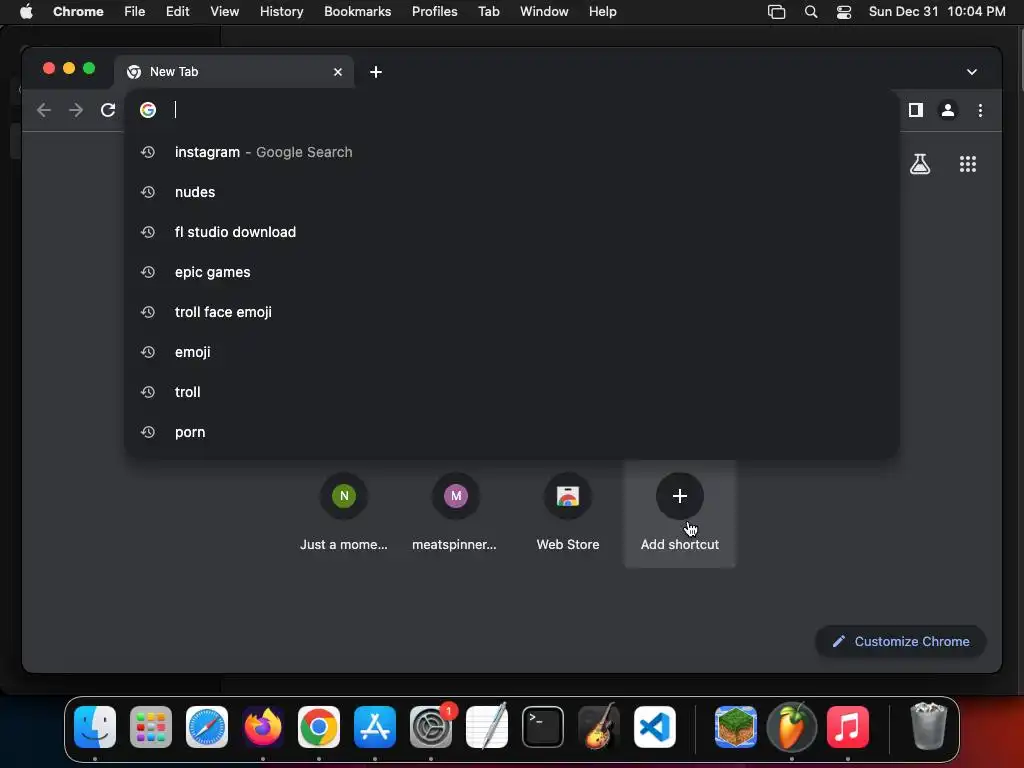Select the epic games suggestion
Screen dimensions: 1024x768
coord(511,272)
